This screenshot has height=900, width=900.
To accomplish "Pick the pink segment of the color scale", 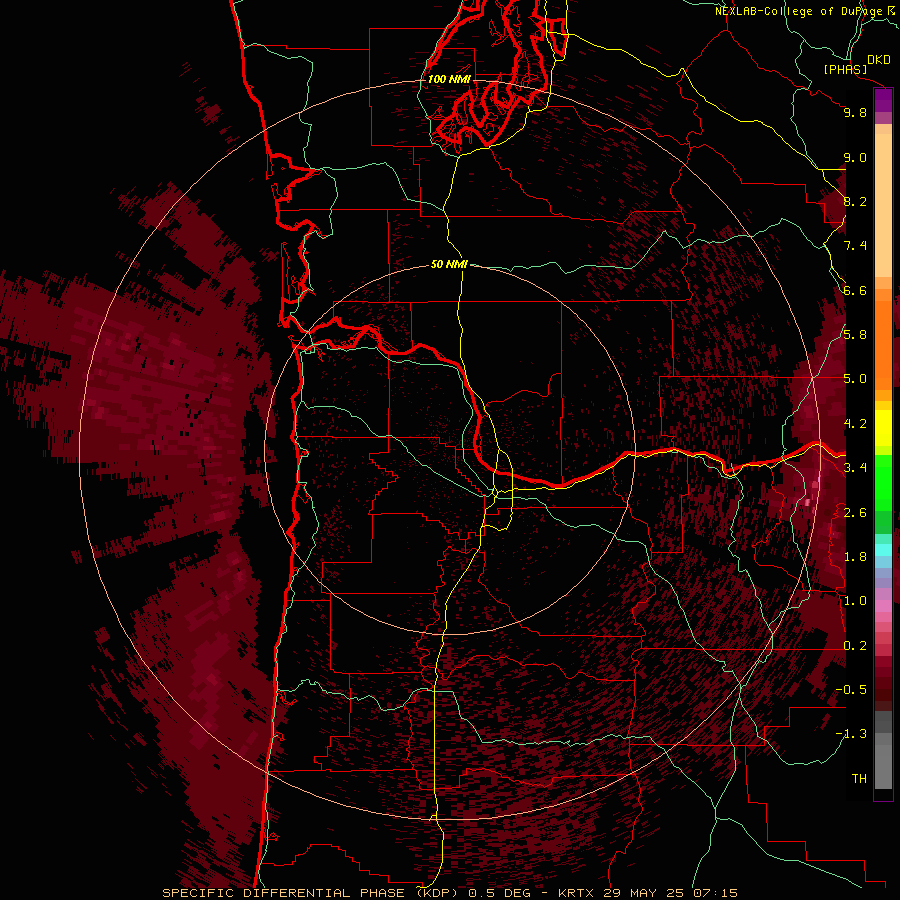I will coord(883,606).
